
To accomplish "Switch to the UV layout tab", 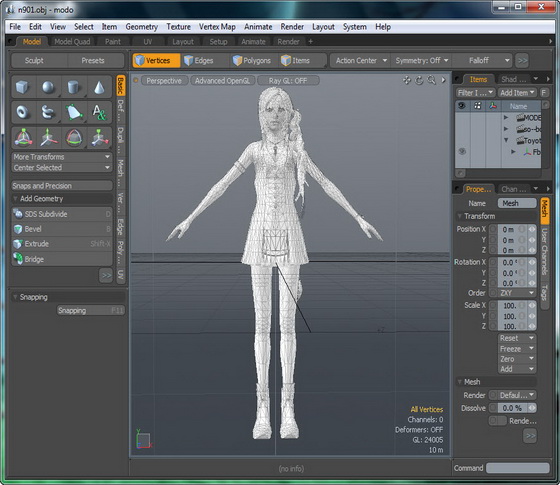I will [x=148, y=42].
